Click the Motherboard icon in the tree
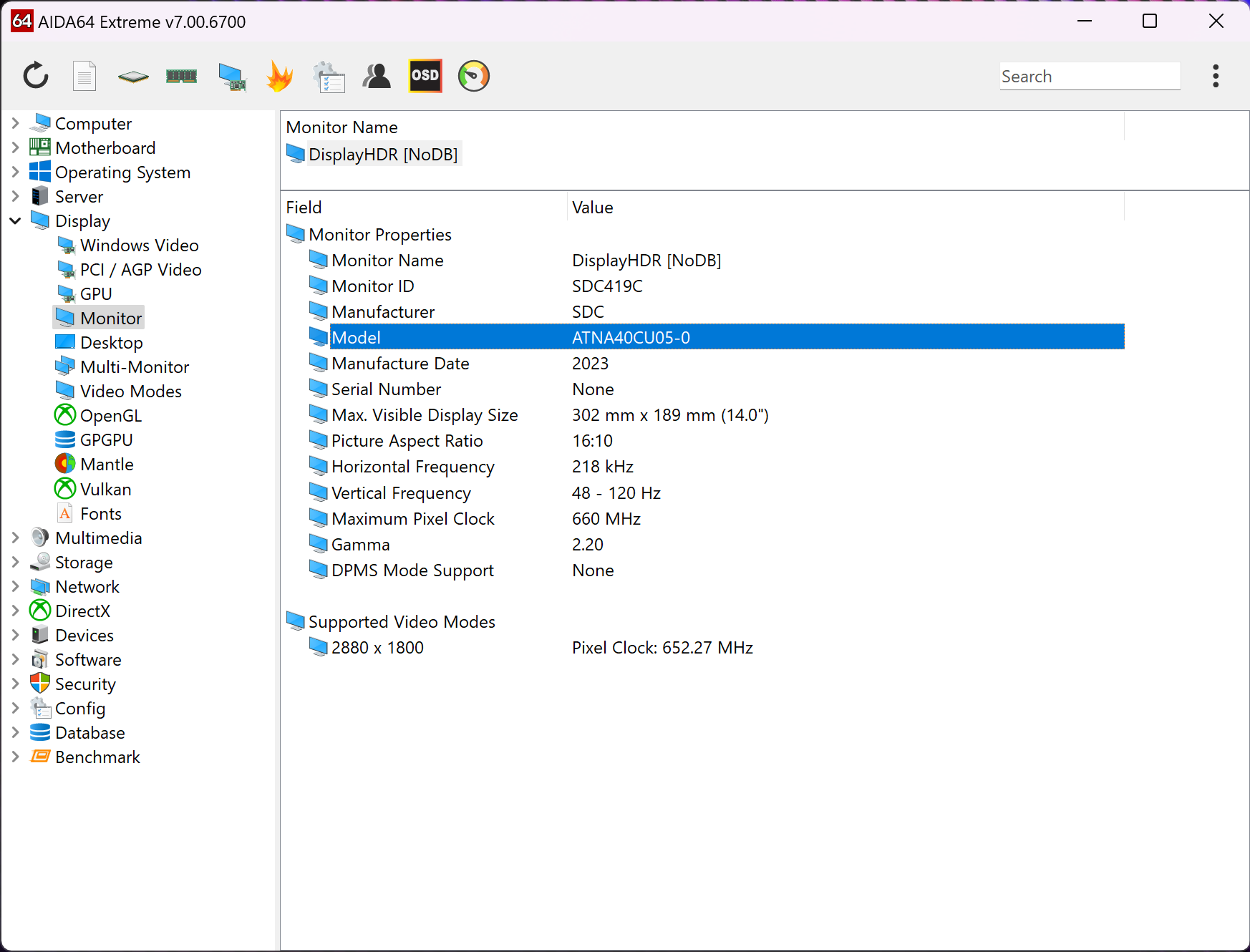 [x=40, y=147]
